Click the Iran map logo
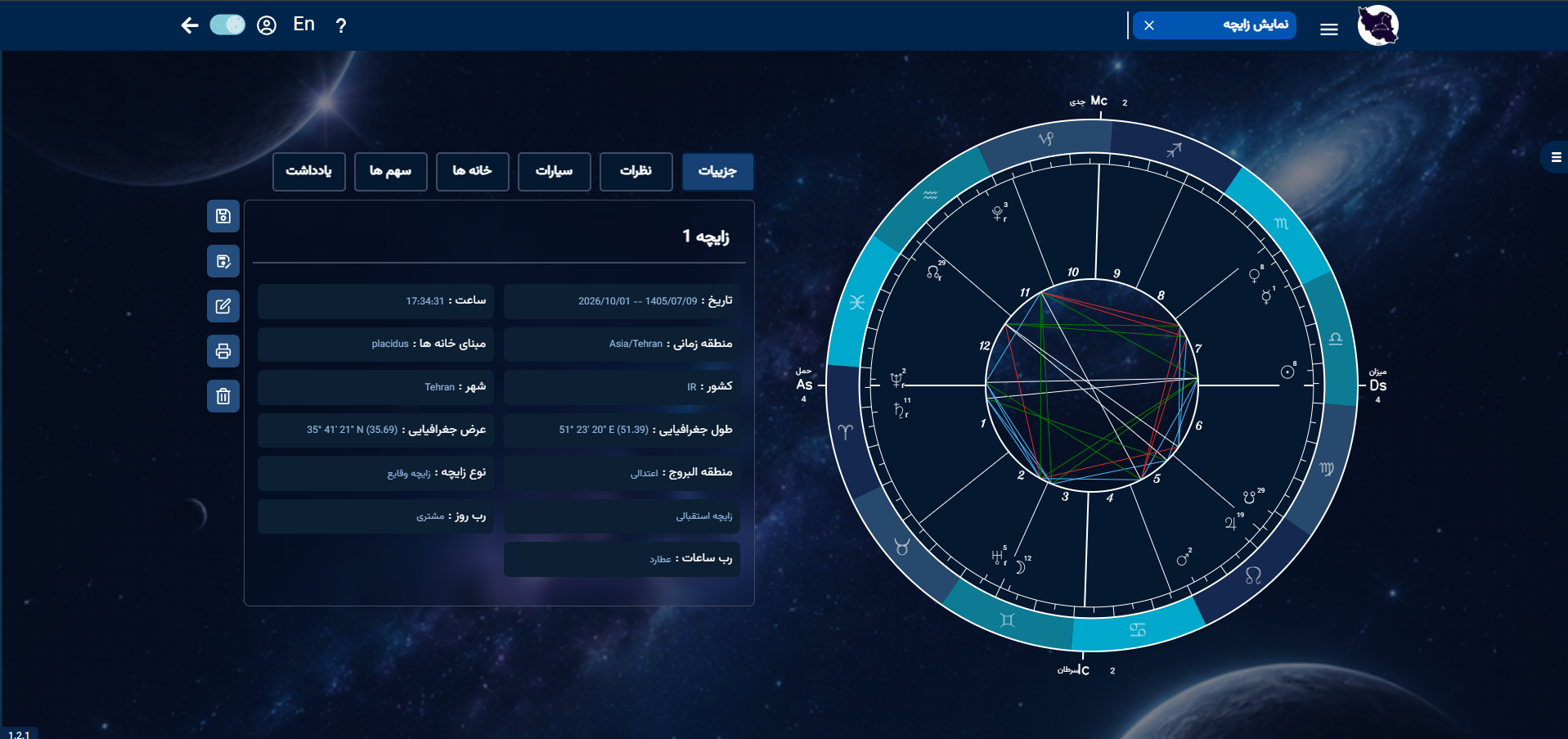 (1378, 25)
